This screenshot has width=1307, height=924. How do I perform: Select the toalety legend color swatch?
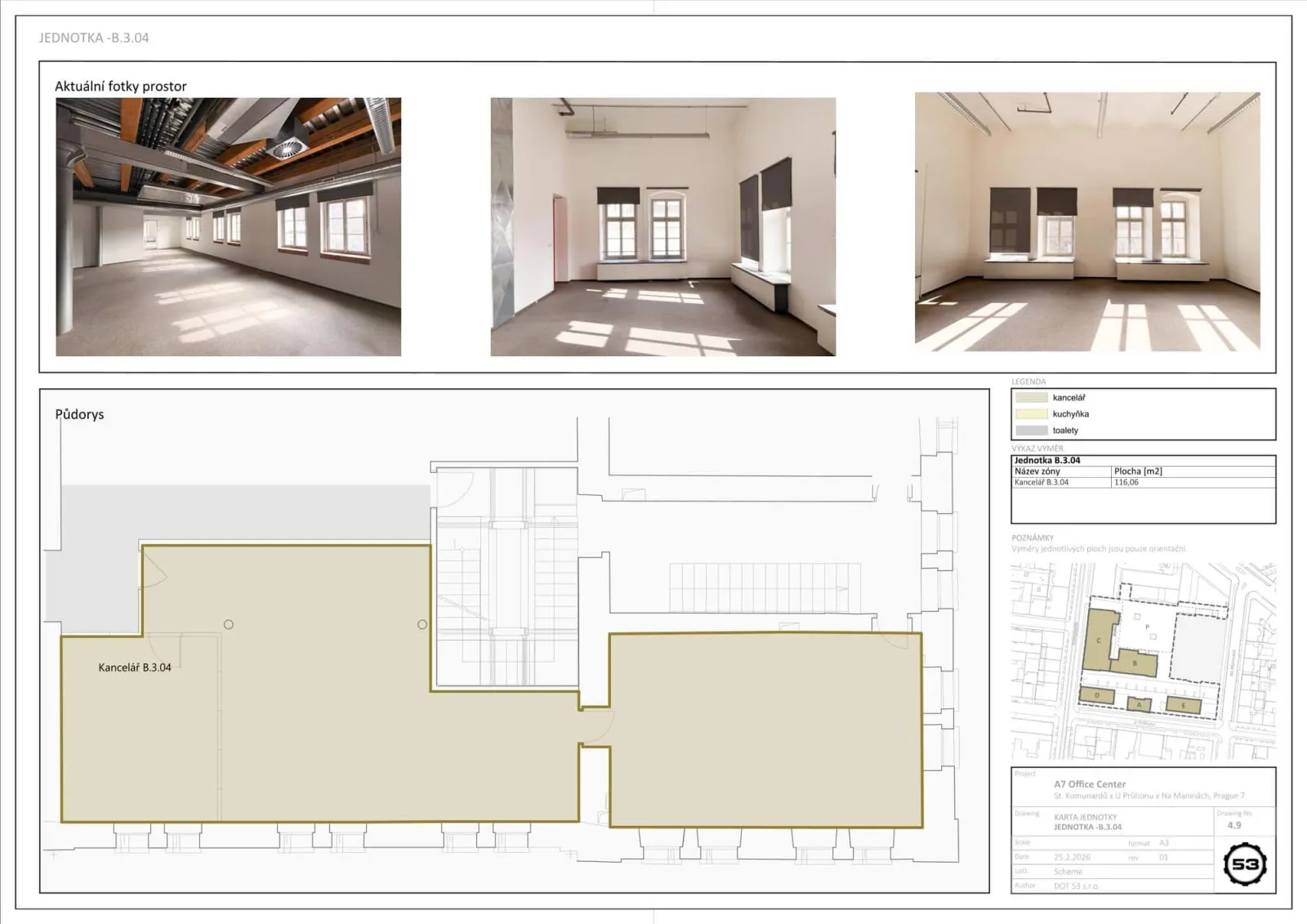1031,431
